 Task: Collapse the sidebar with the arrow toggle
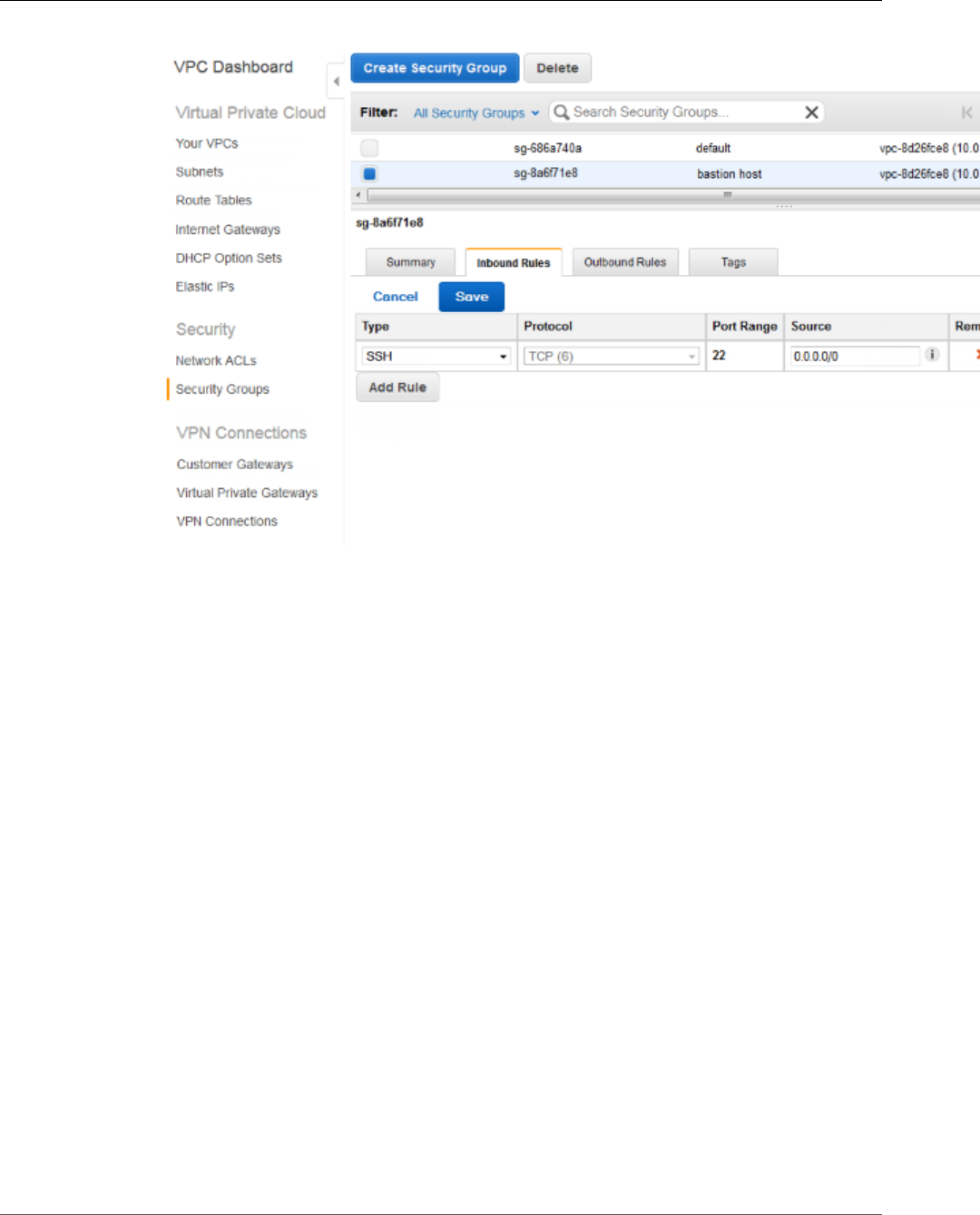336,82
